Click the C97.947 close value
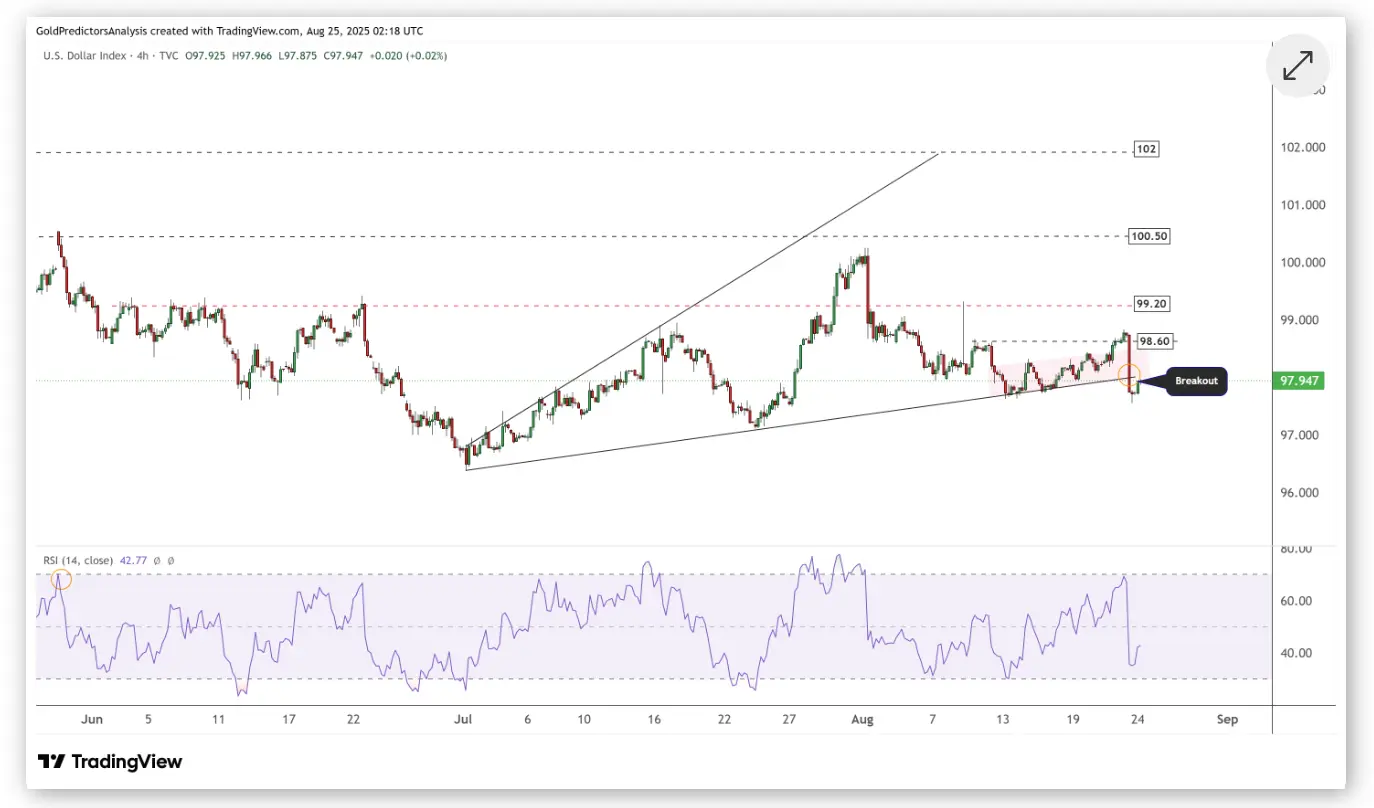The width and height of the screenshot is (1374, 808). (343, 56)
